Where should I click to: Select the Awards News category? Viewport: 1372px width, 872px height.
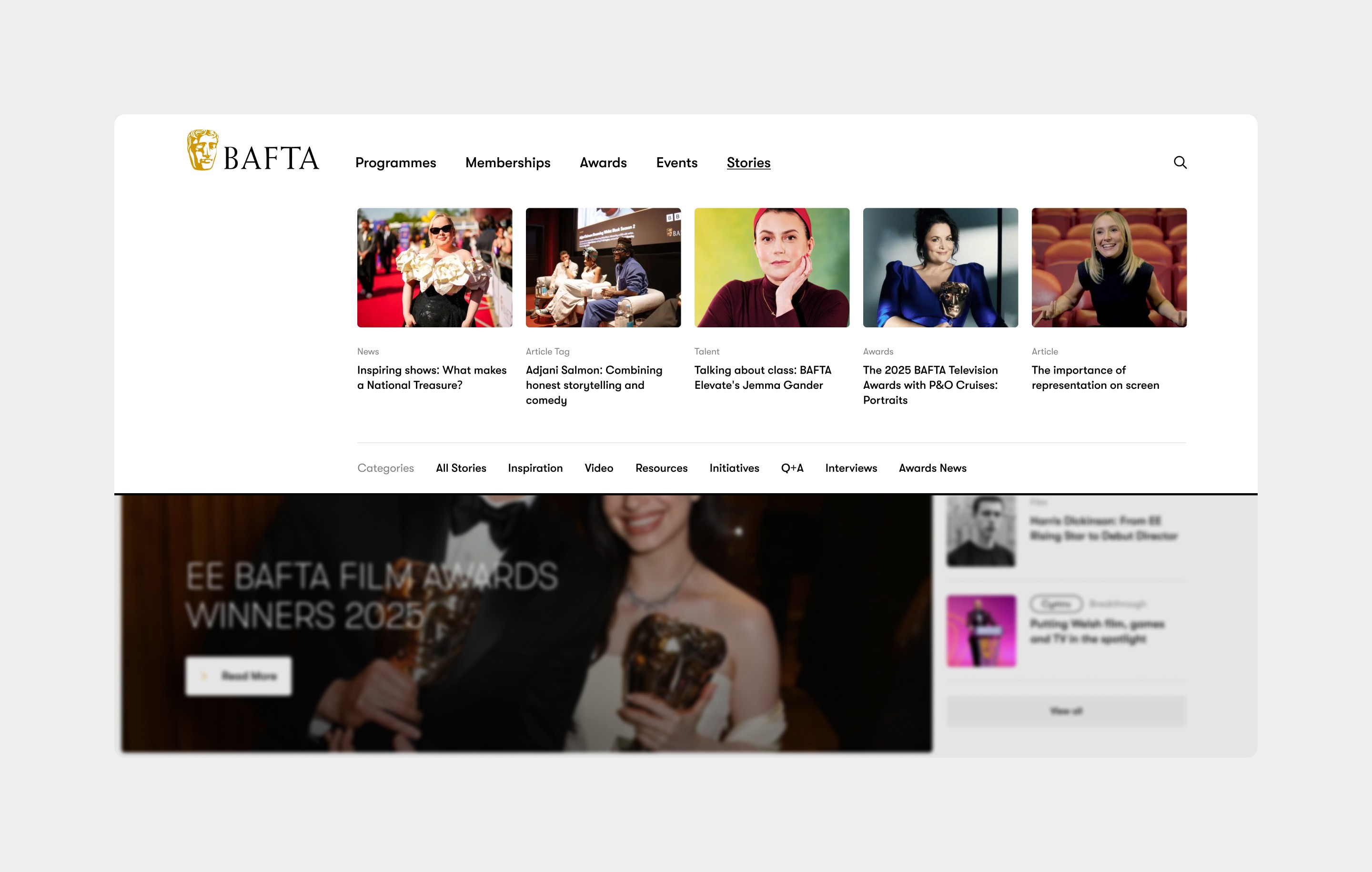click(932, 468)
